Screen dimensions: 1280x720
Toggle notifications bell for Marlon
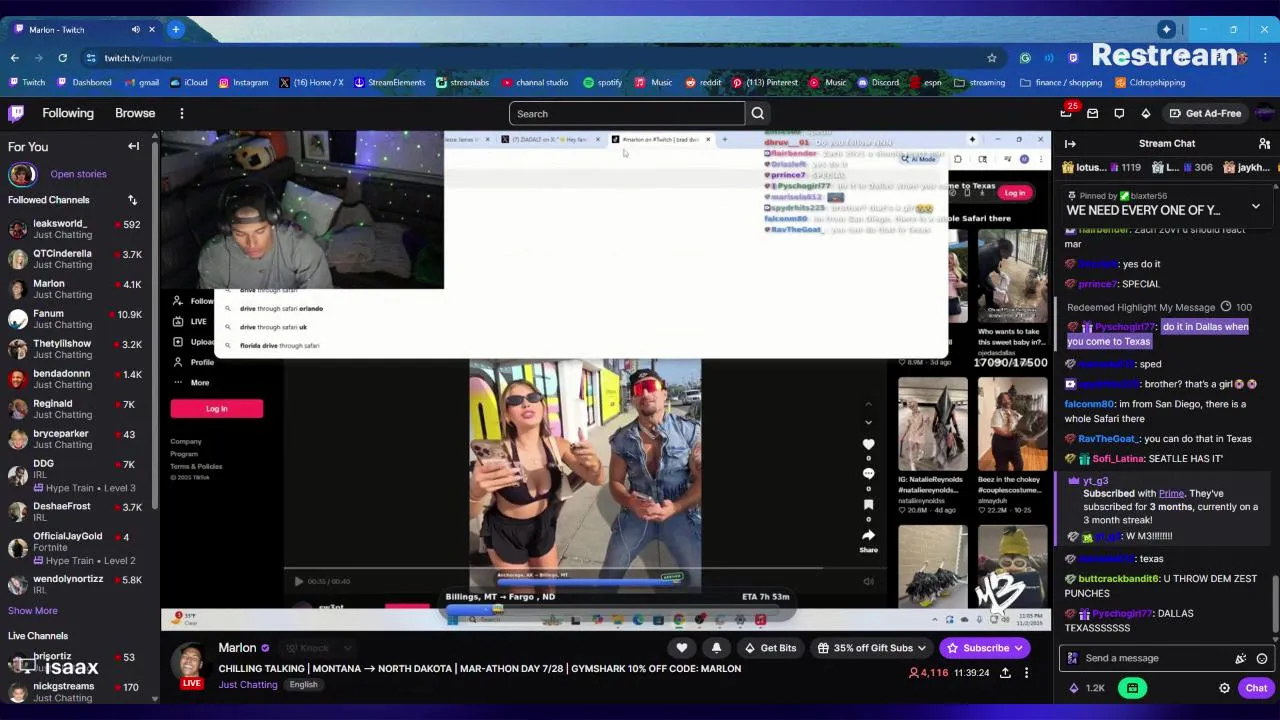click(x=716, y=648)
